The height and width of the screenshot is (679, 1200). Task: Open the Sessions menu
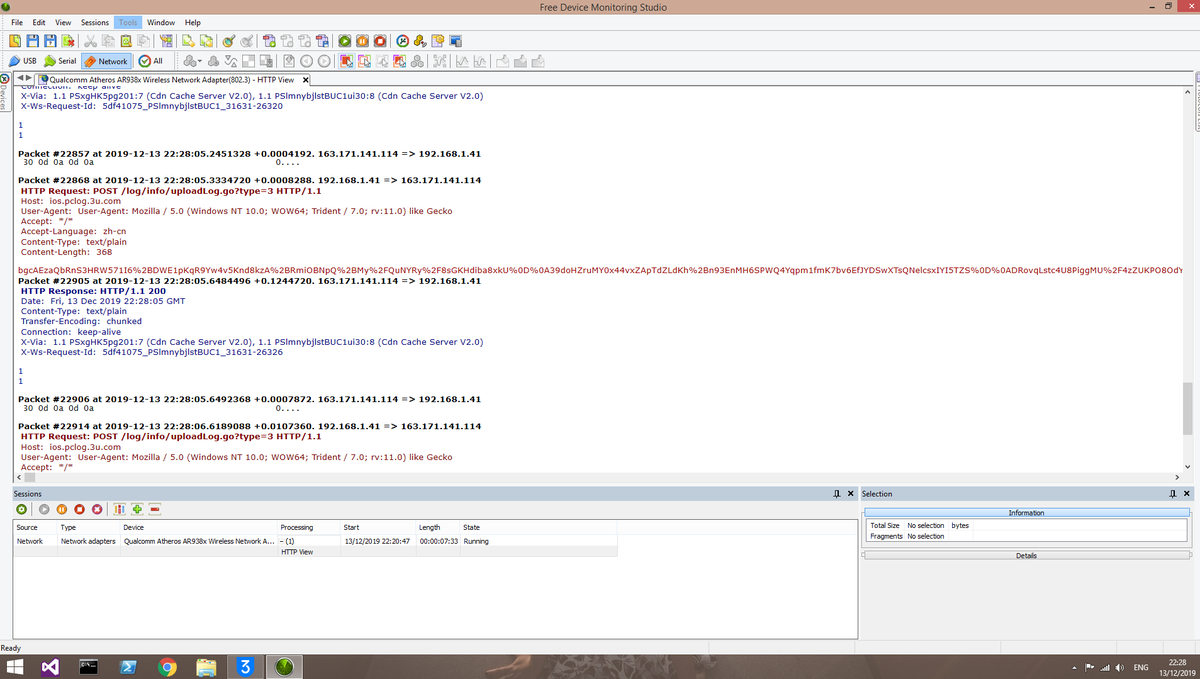[x=95, y=22]
